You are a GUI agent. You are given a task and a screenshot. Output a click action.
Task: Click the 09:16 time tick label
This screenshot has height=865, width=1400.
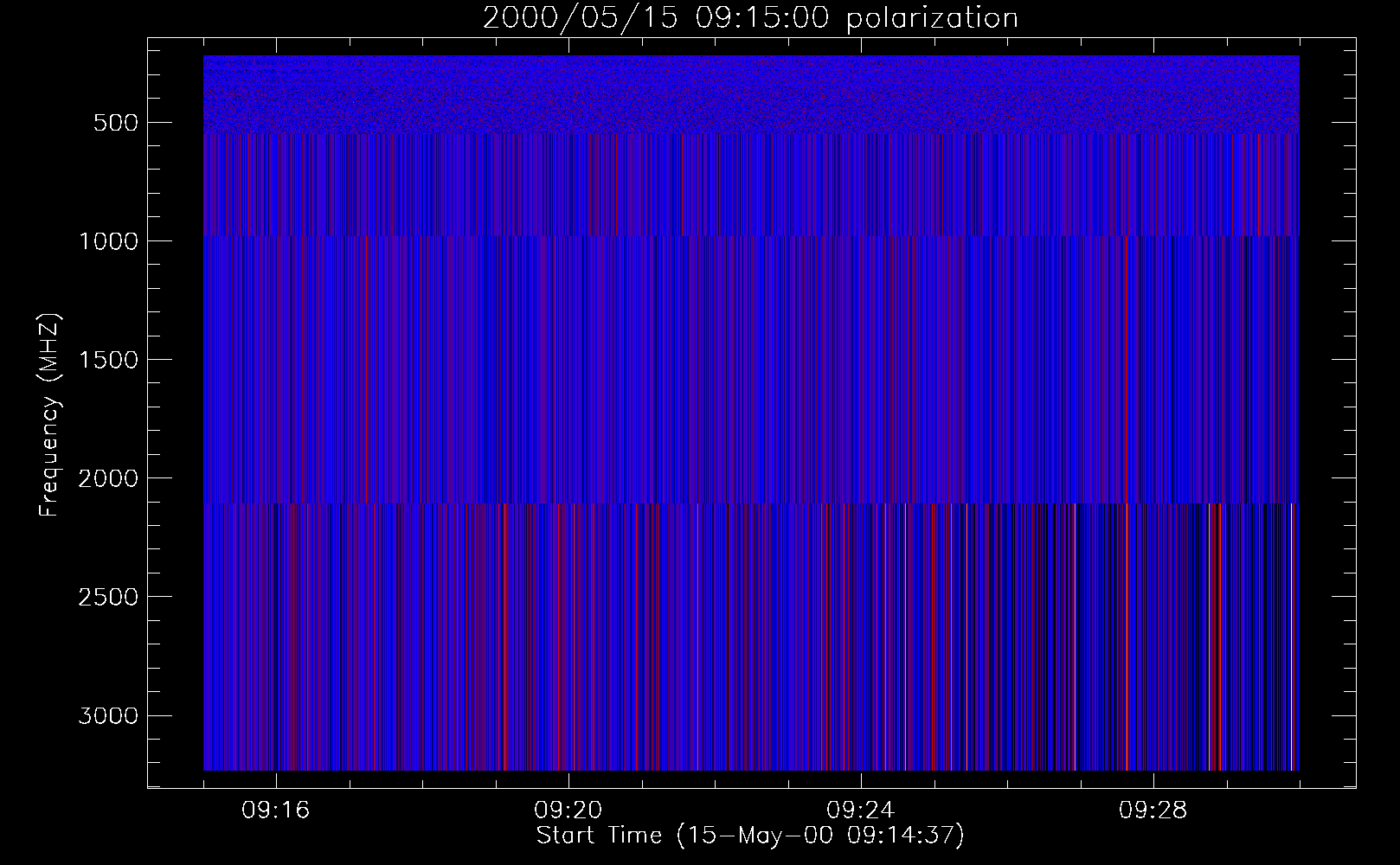[x=276, y=811]
